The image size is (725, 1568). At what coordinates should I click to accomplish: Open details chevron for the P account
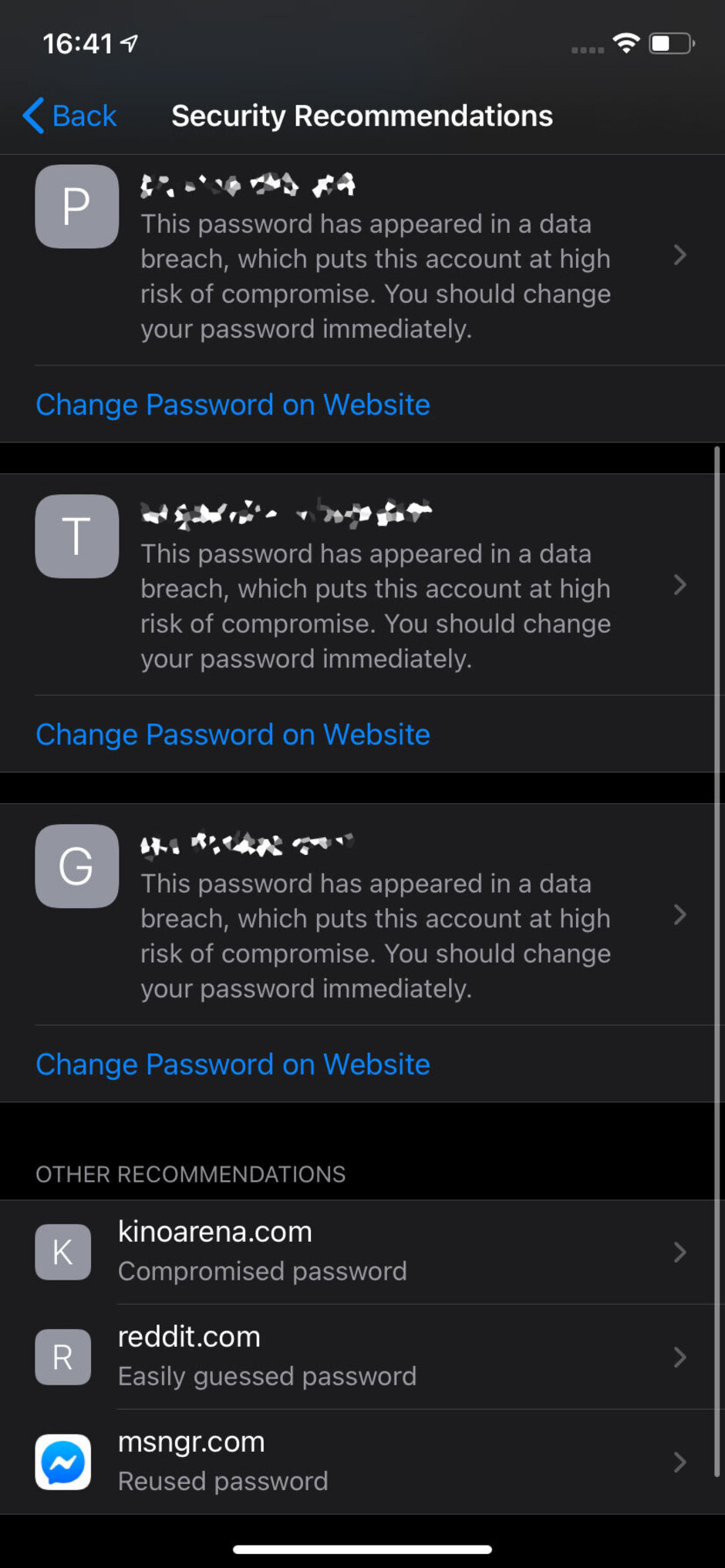679,255
